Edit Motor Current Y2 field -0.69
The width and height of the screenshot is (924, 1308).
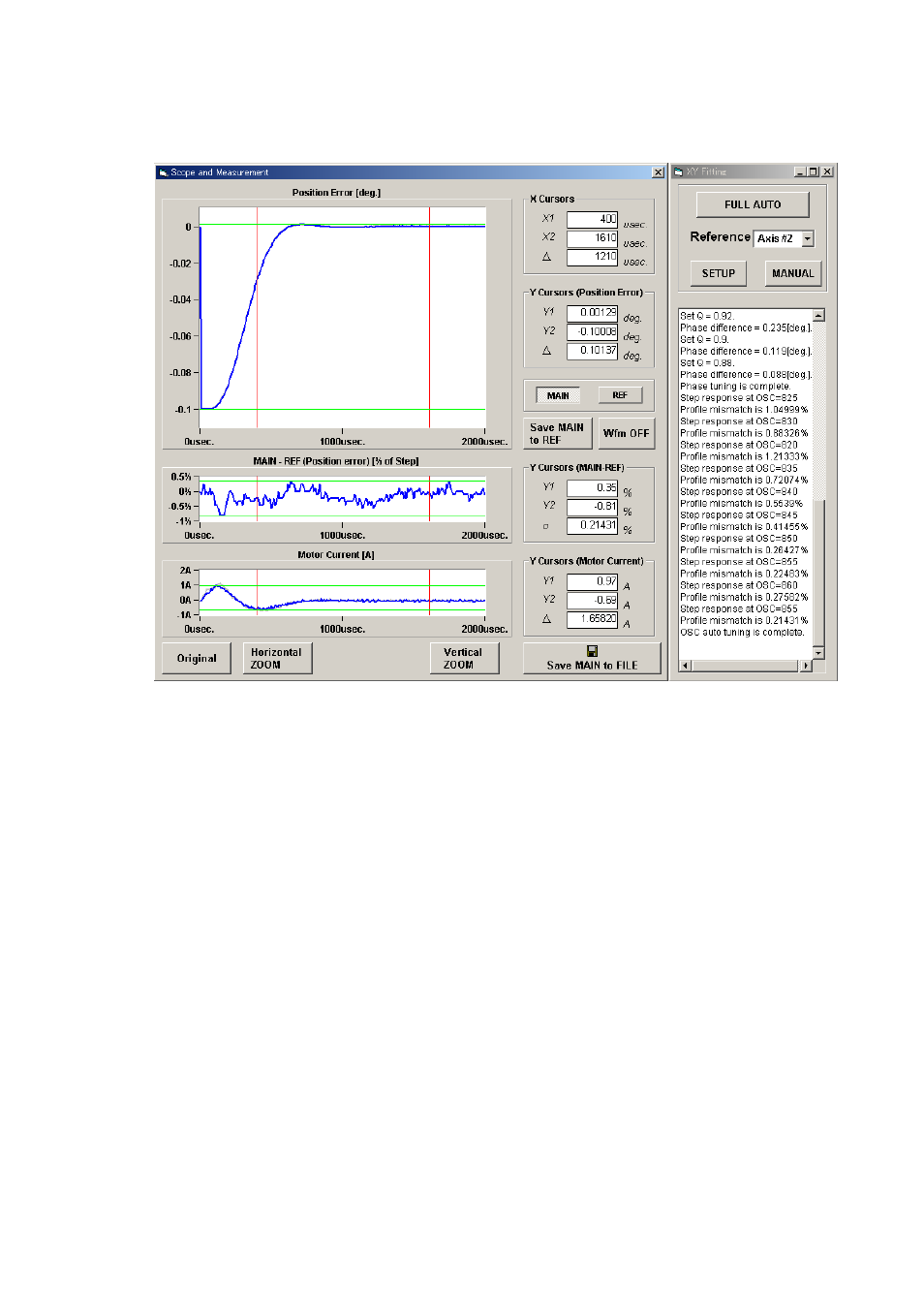click(592, 600)
